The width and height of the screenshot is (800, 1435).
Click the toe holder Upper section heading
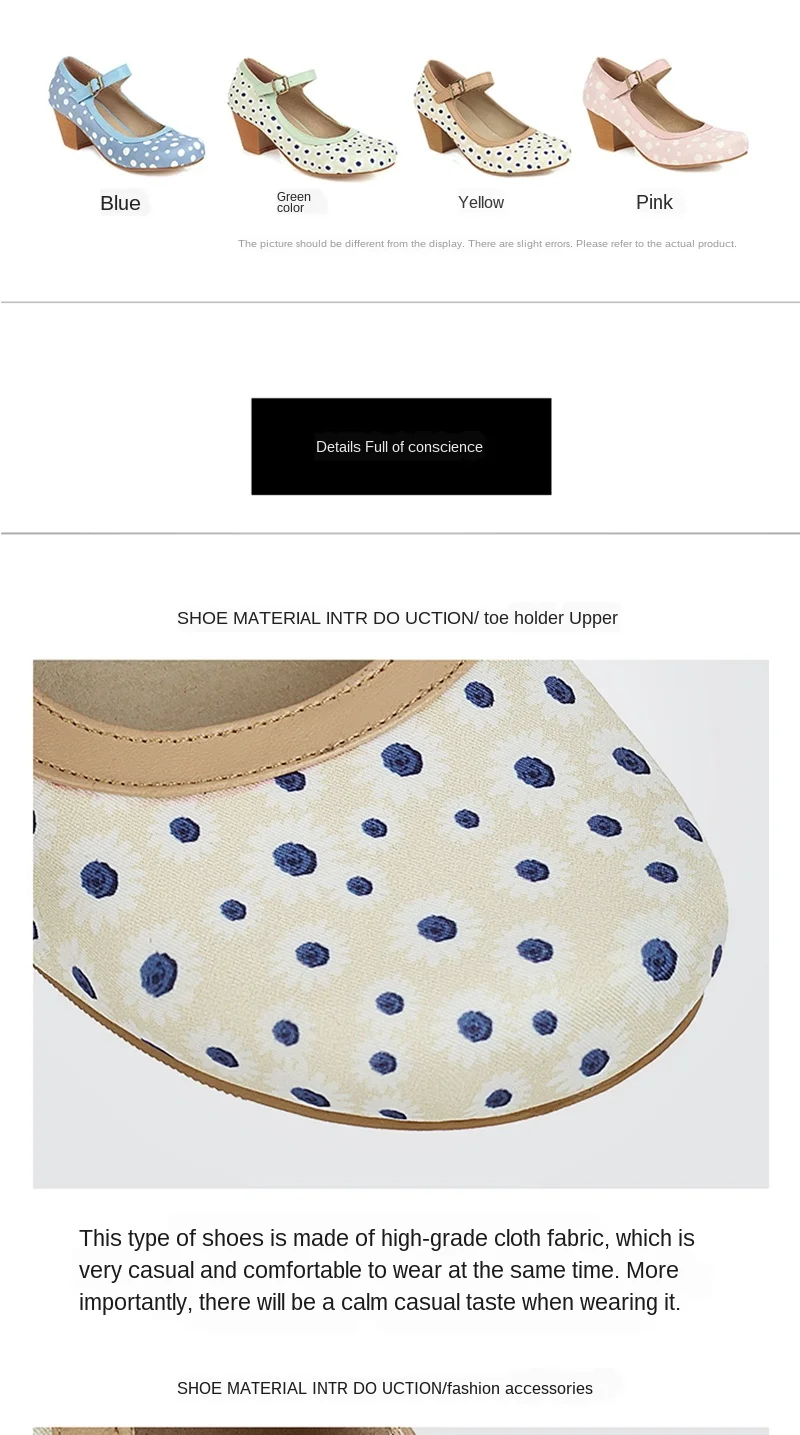pyautogui.click(x=397, y=618)
